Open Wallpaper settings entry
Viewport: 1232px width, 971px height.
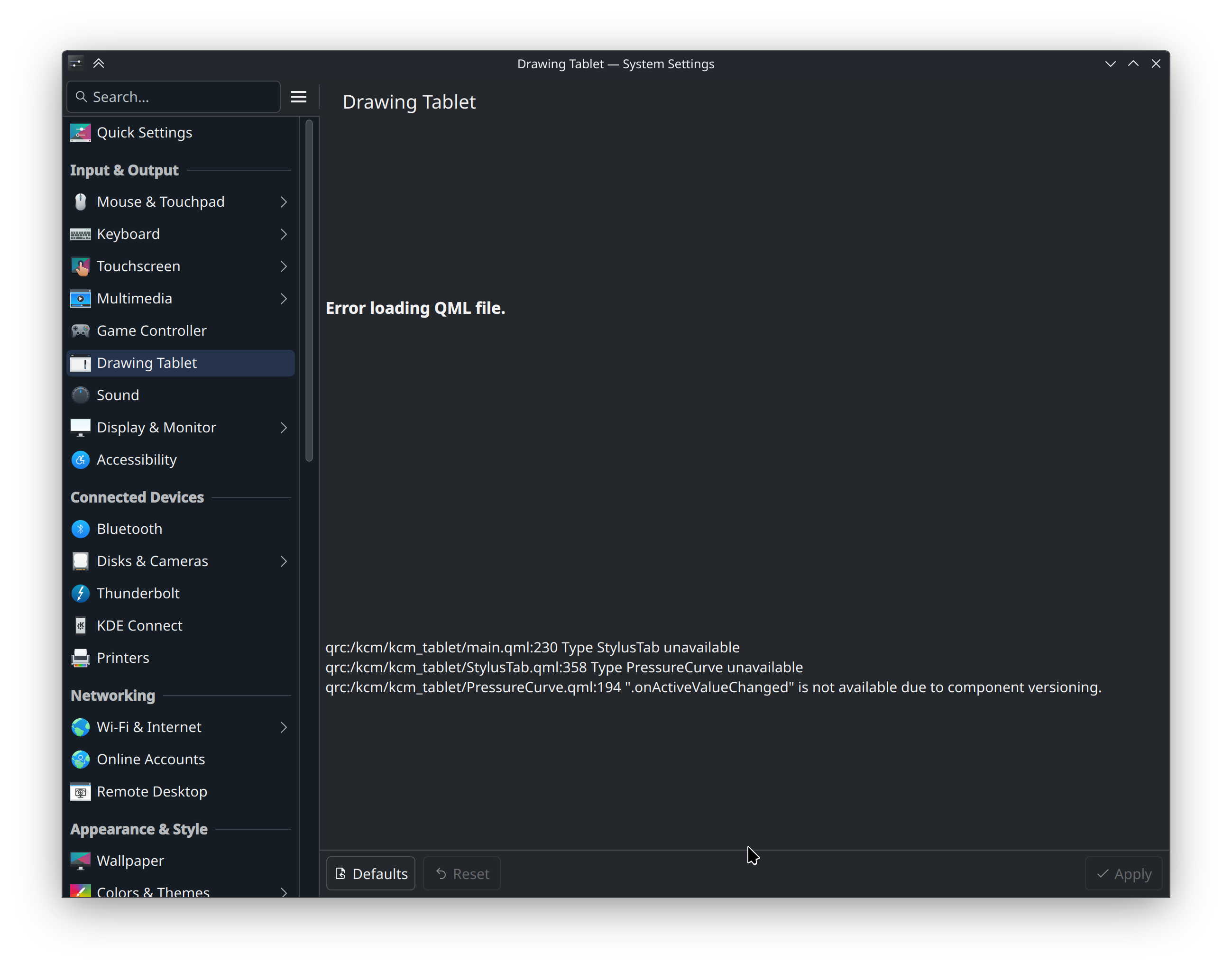[180, 861]
